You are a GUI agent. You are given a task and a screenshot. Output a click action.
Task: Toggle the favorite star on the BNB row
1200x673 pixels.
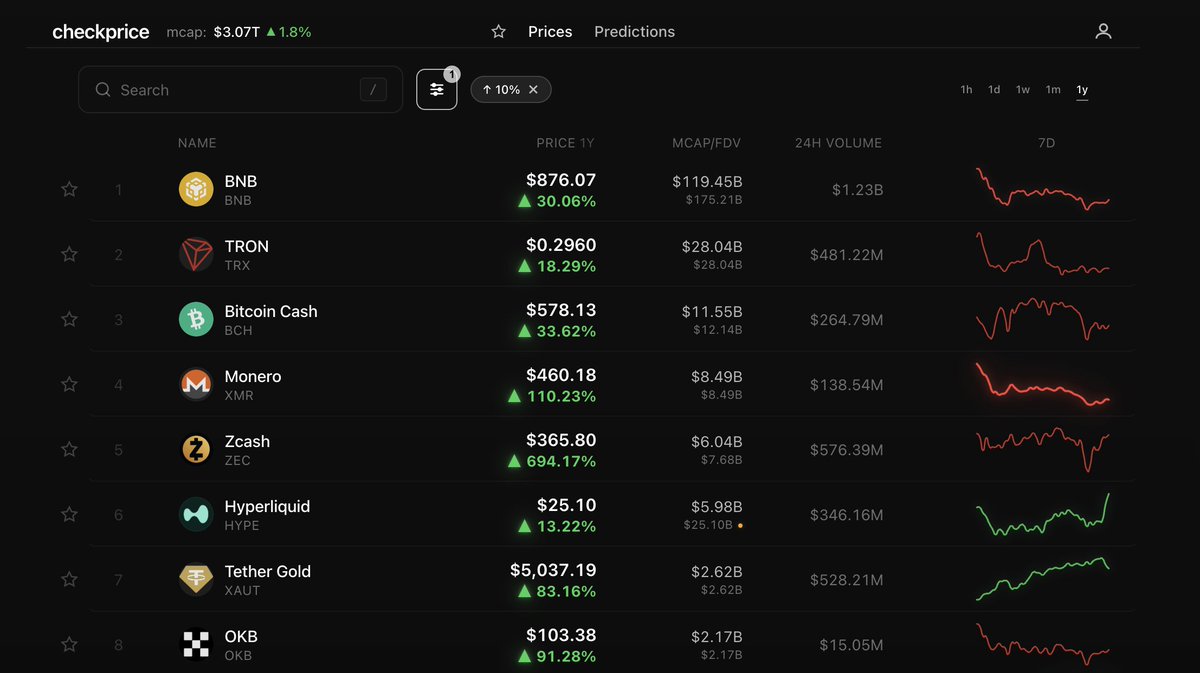point(69,188)
